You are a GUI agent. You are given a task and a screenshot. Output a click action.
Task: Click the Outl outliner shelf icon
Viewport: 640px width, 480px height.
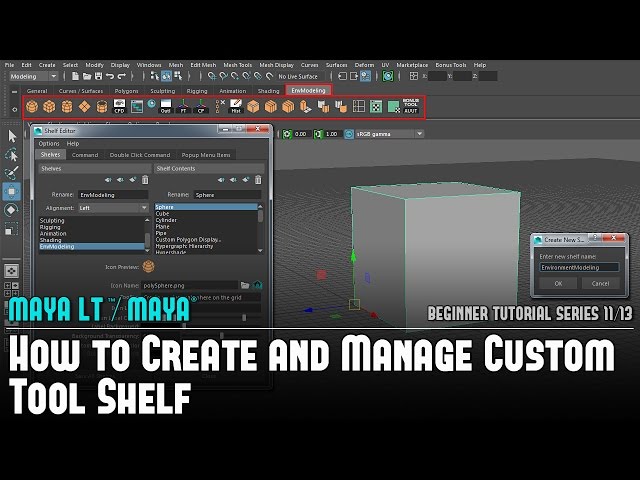coord(165,107)
